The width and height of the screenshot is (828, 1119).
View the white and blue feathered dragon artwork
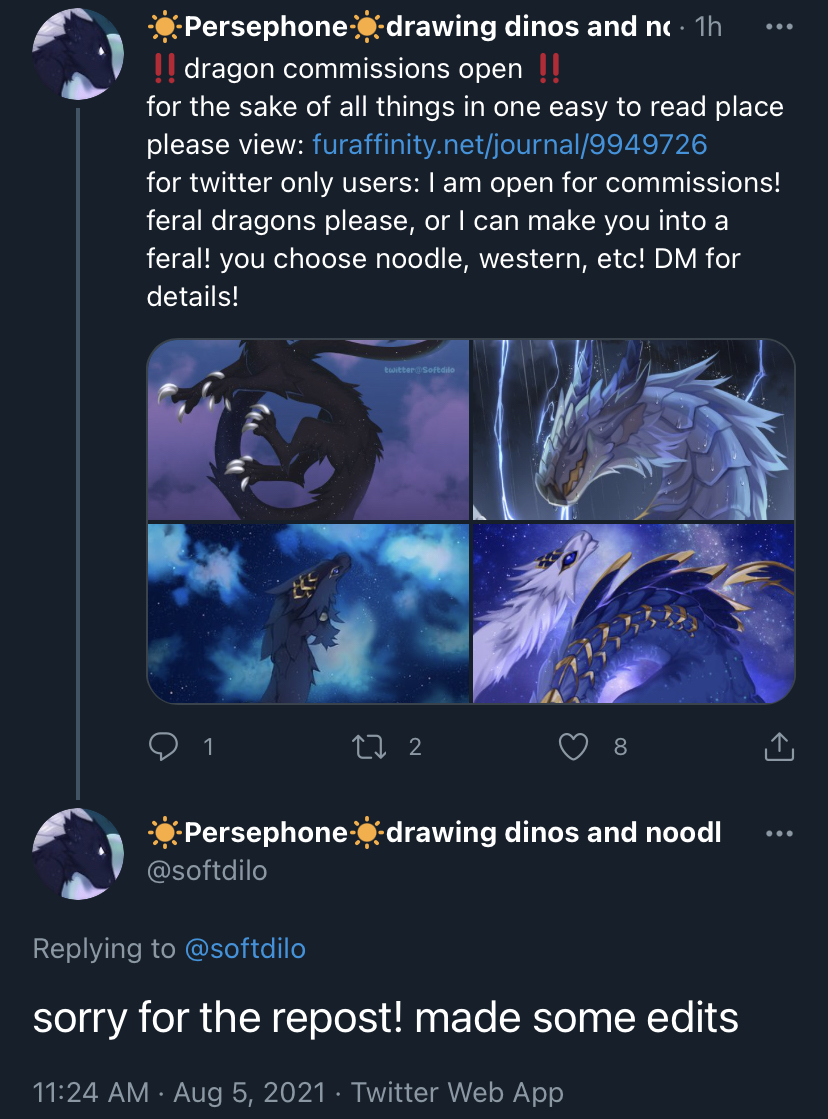click(x=634, y=614)
